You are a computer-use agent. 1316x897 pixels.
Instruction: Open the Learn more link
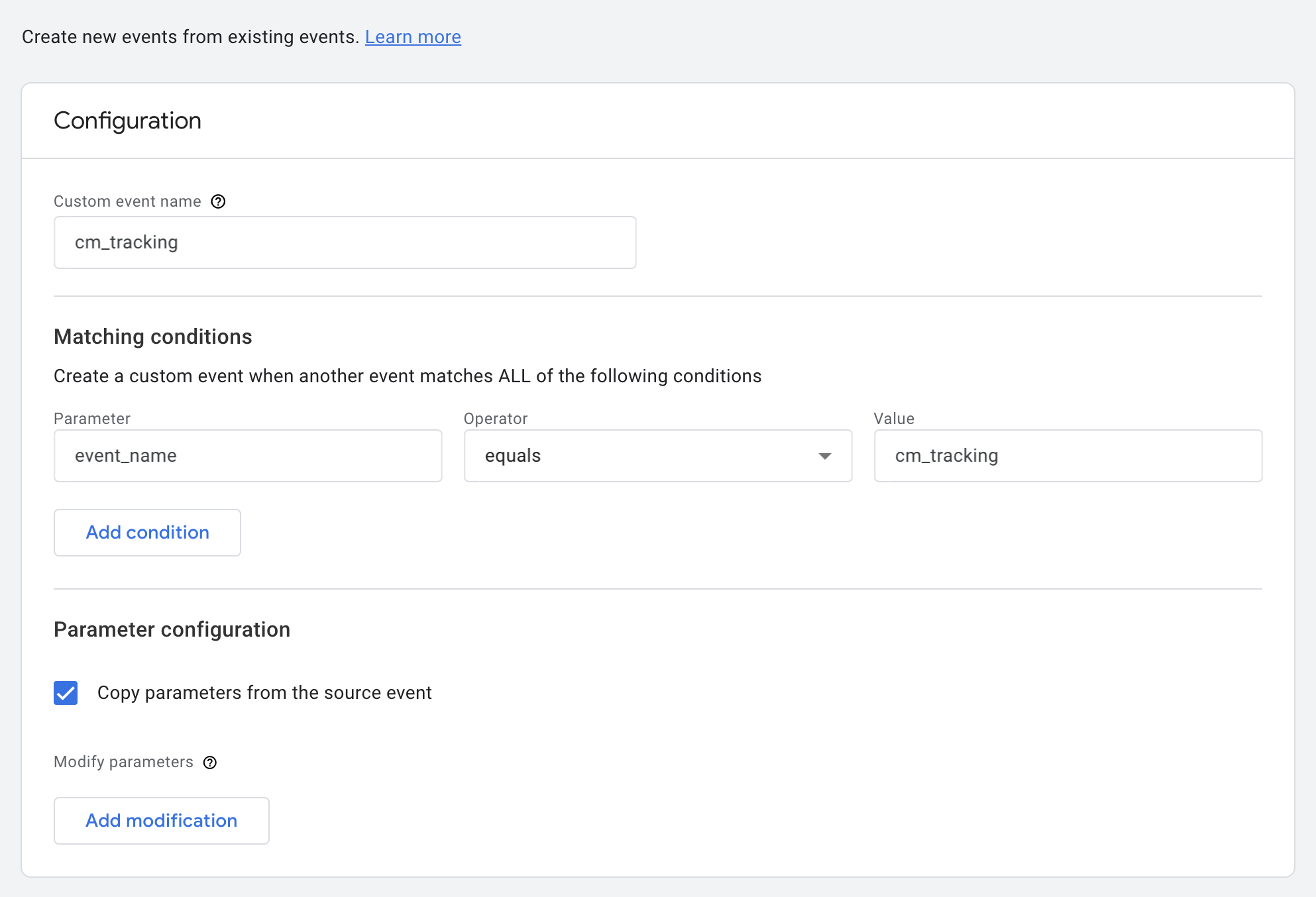[x=413, y=37]
